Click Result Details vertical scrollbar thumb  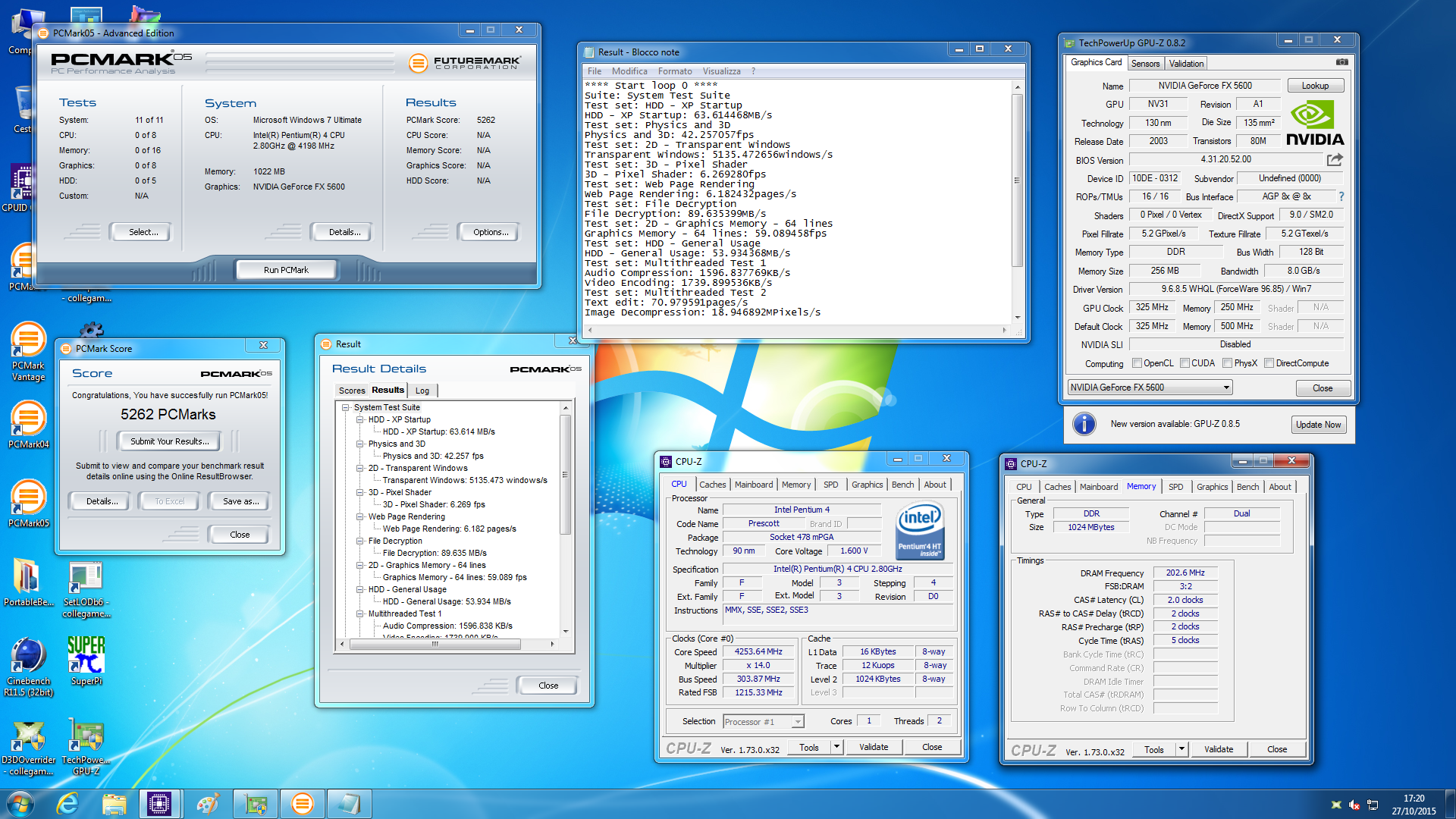566,475
